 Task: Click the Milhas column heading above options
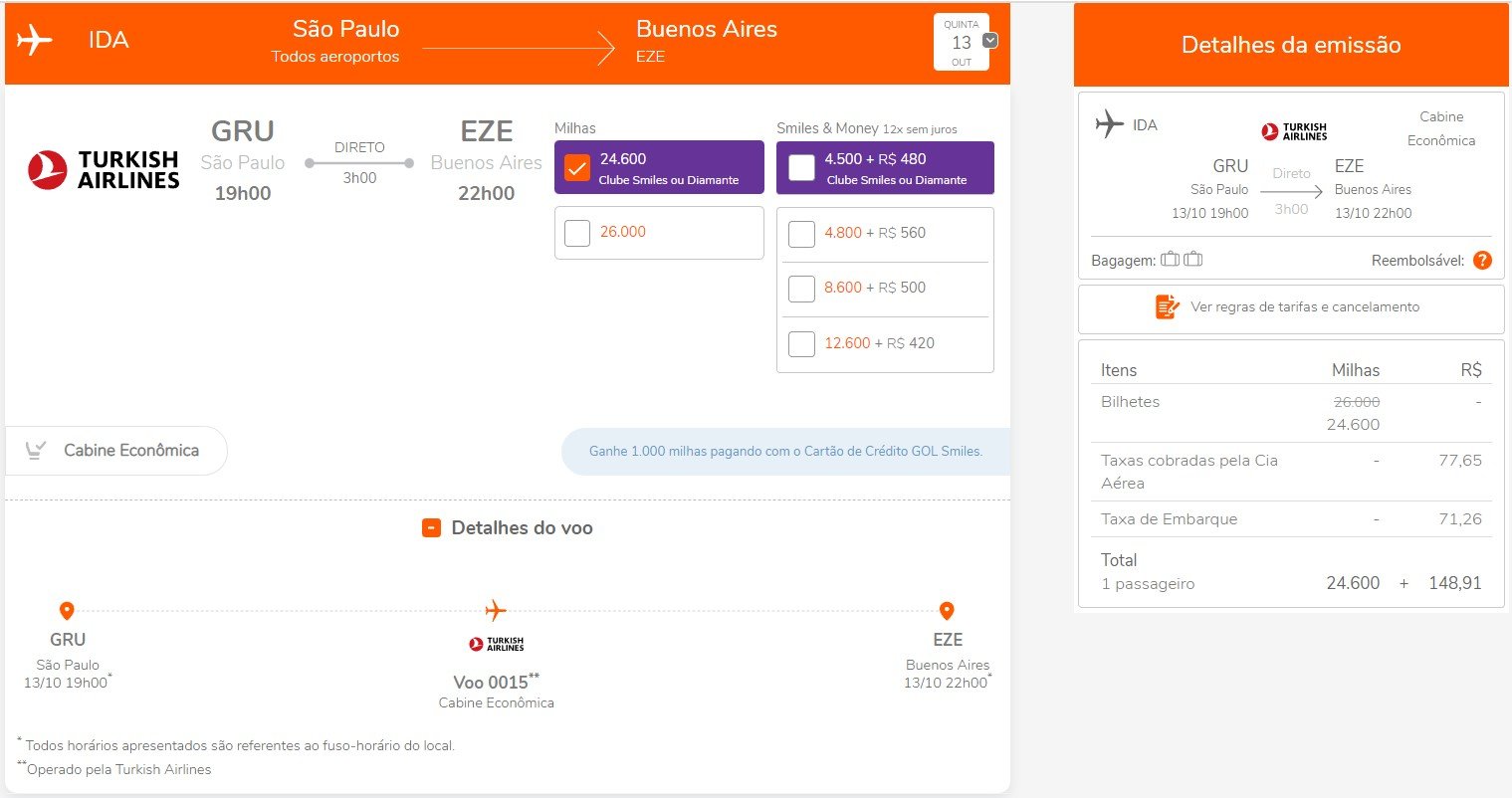click(x=575, y=128)
